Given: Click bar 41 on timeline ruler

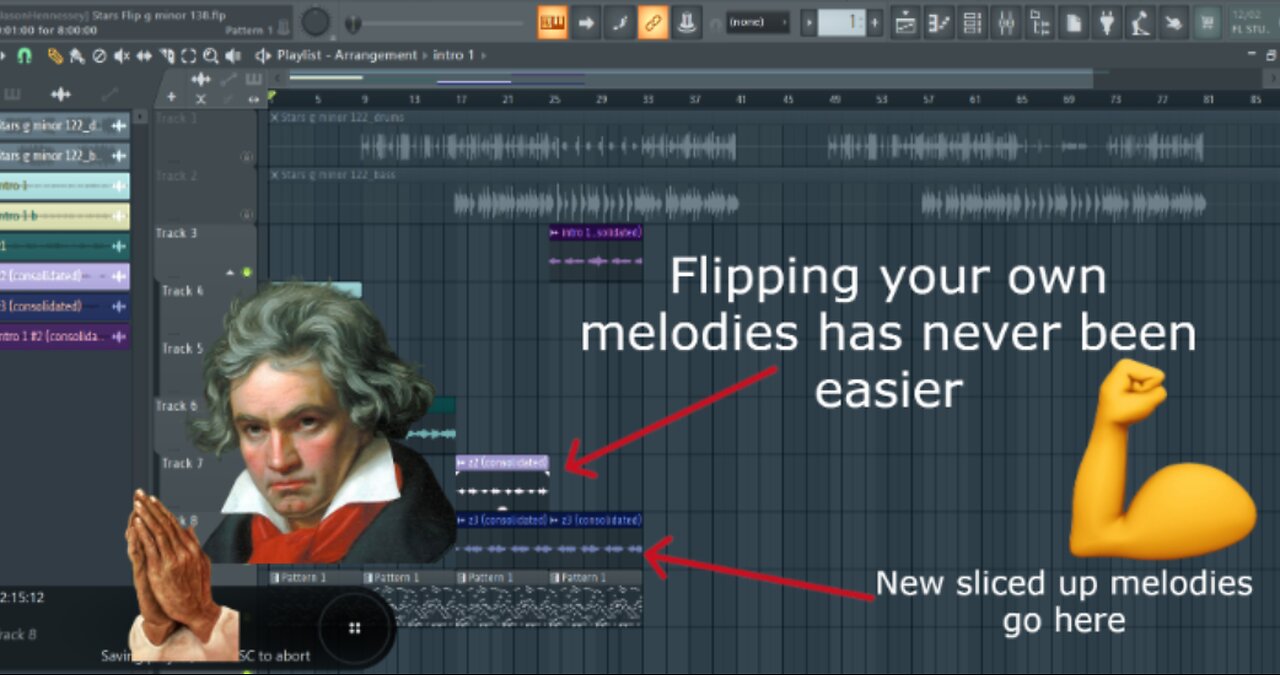Looking at the screenshot, I should [x=741, y=99].
